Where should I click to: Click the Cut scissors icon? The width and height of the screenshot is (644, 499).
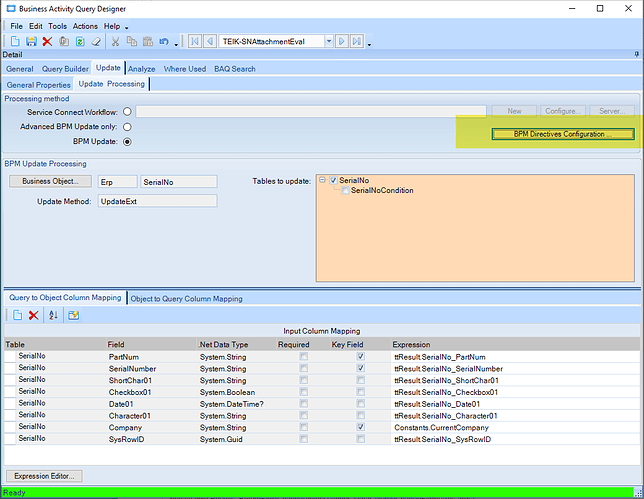115,41
